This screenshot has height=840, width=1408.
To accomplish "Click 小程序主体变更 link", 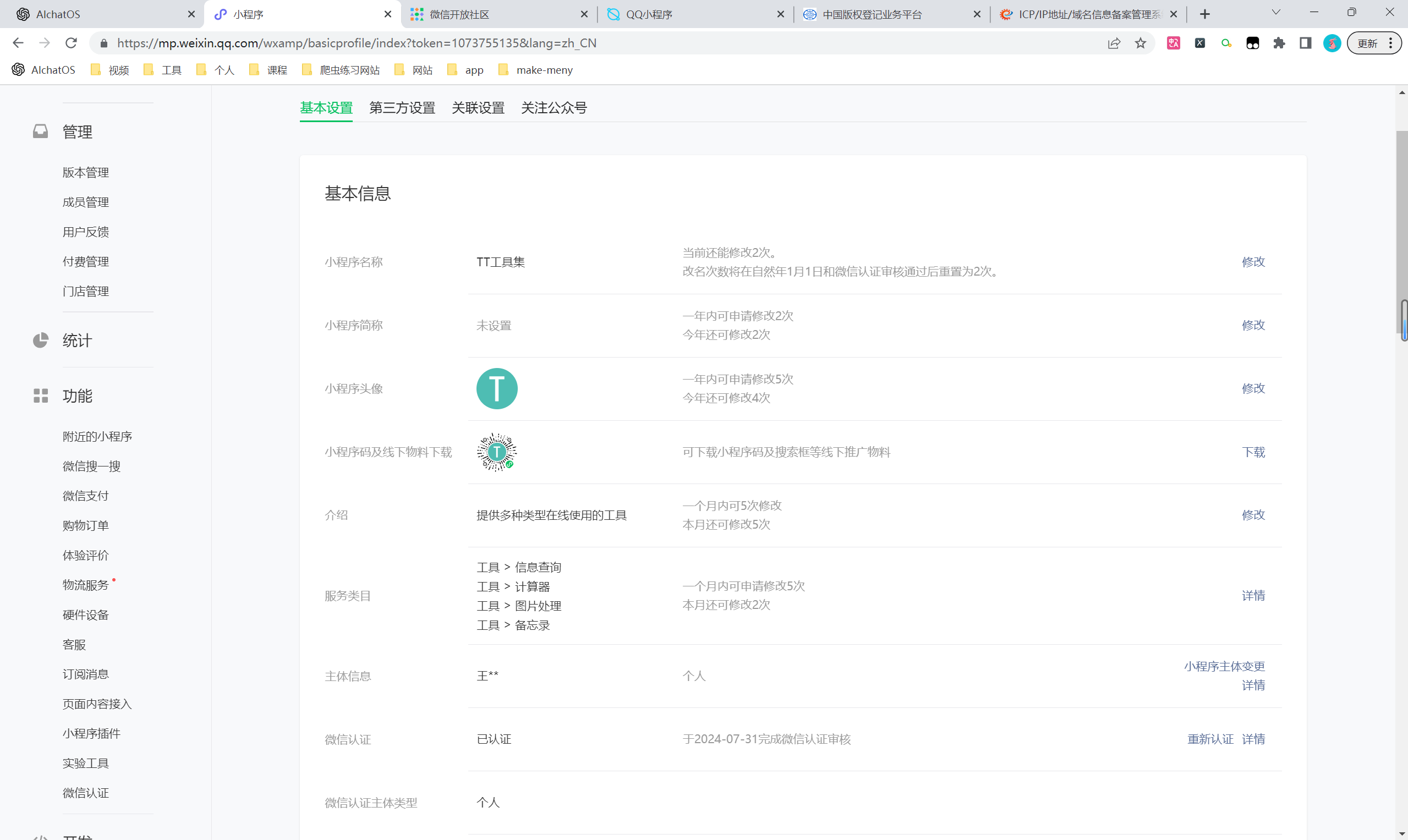I will click(x=1224, y=666).
